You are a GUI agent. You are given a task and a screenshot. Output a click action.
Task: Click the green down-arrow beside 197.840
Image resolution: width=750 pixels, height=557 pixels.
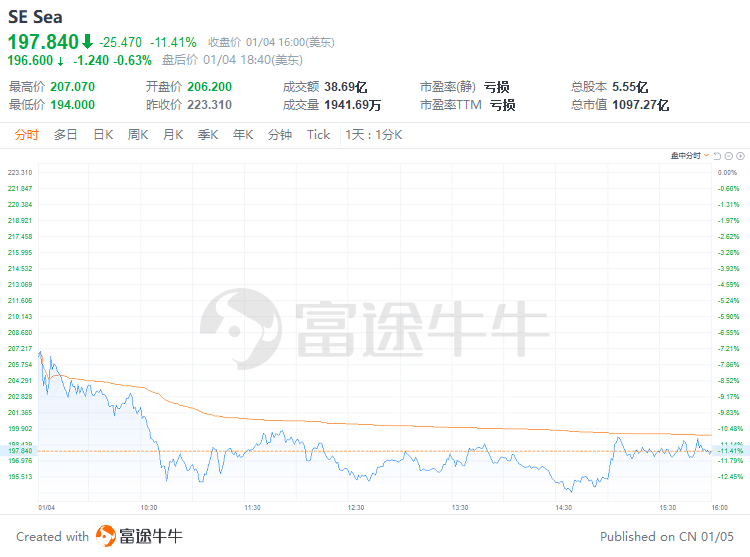(x=87, y=42)
